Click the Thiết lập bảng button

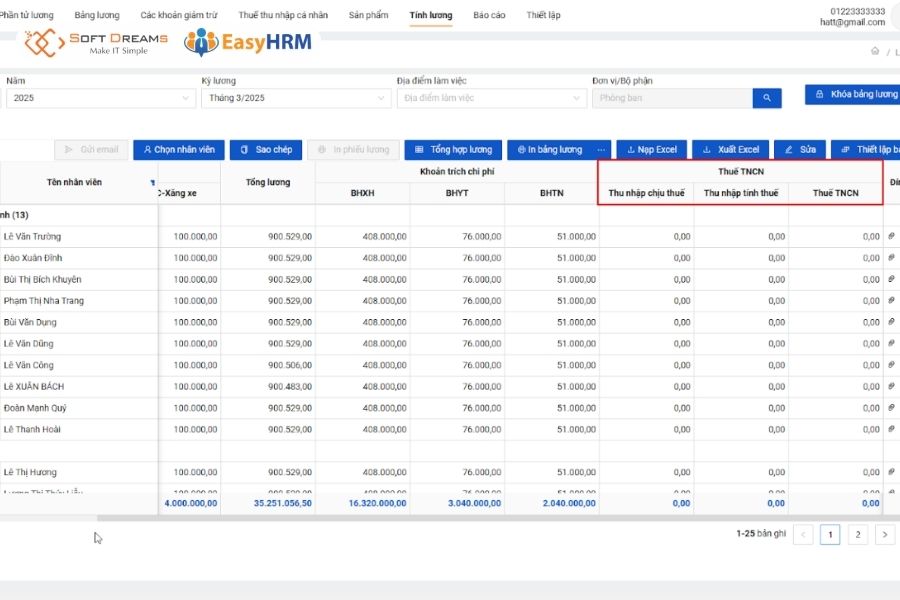tap(867, 150)
